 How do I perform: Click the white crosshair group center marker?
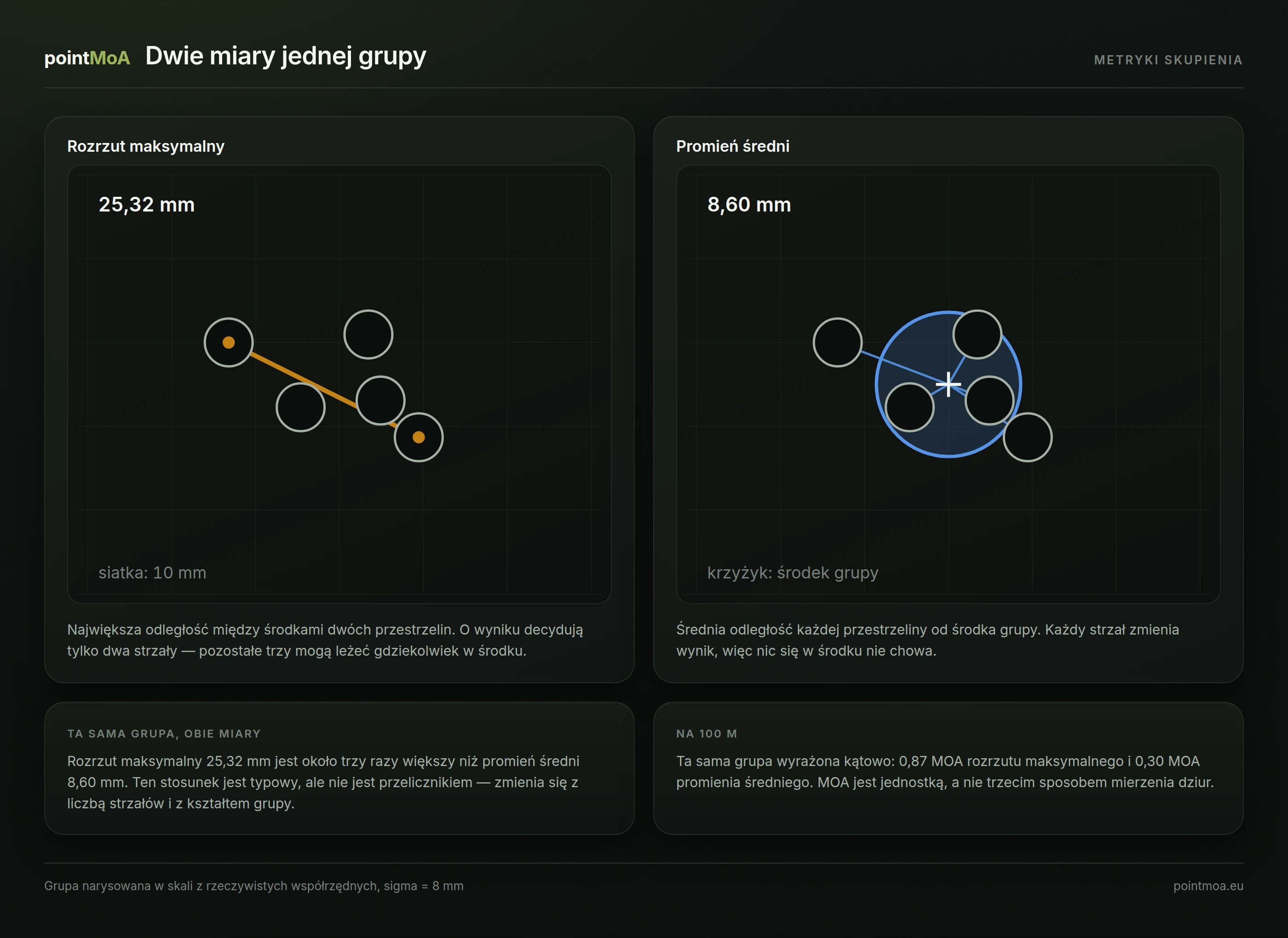click(949, 384)
